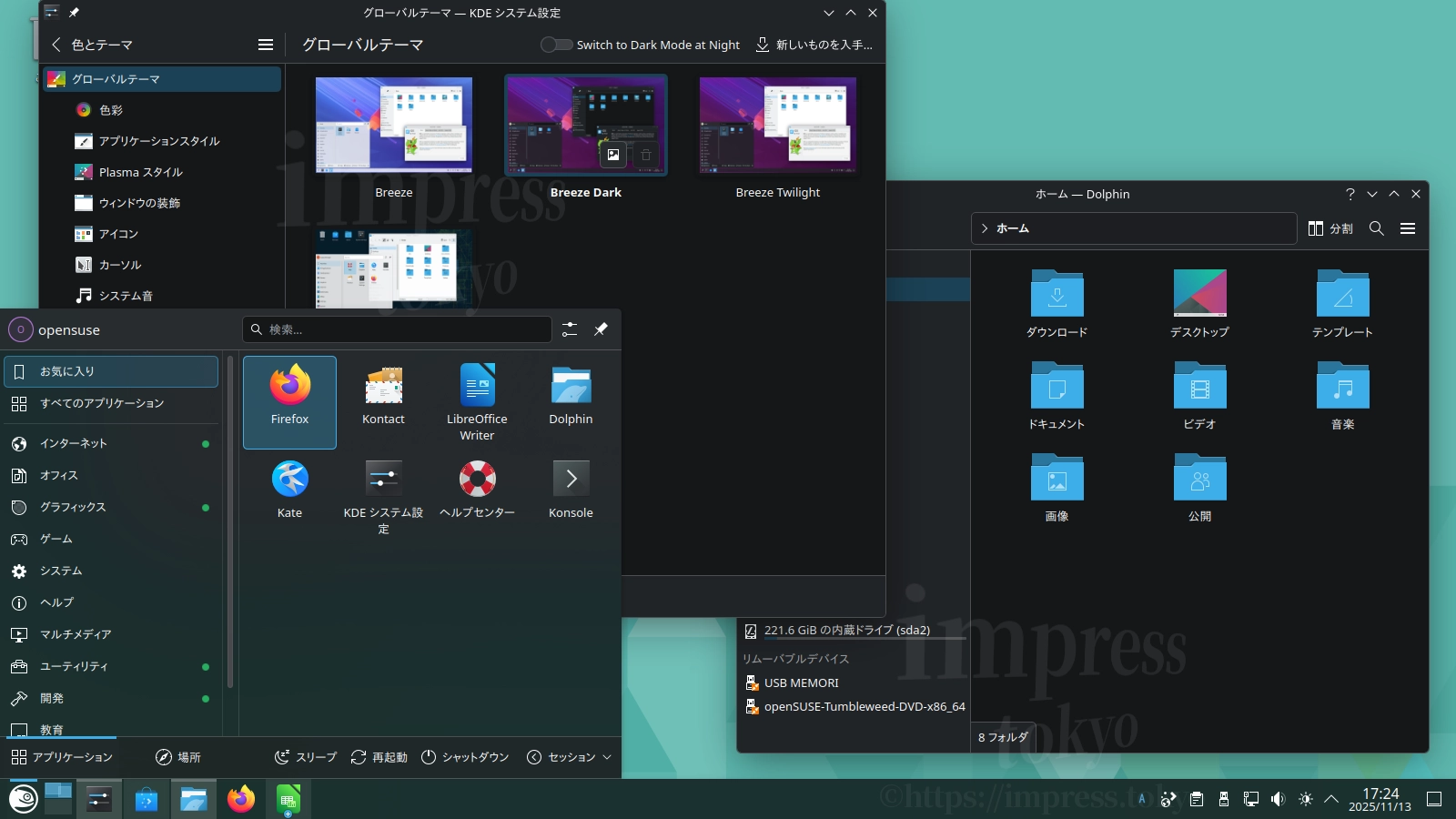Screen dimensions: 1456x819
Task: Expand hidden system tray icons arrow
Action: pos(1331,799)
